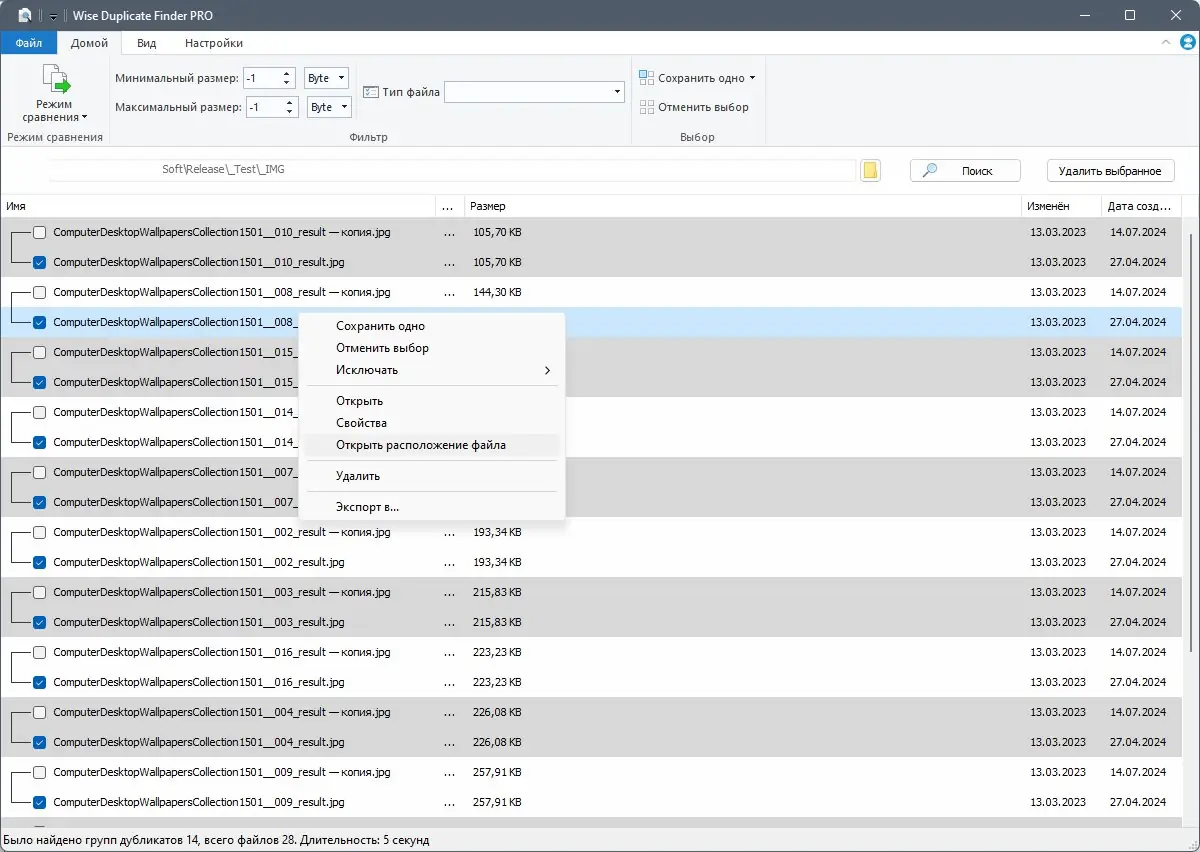Viewport: 1200px width, 852px height.
Task: Sort by the Изменён column header
Action: [x=1061, y=206]
